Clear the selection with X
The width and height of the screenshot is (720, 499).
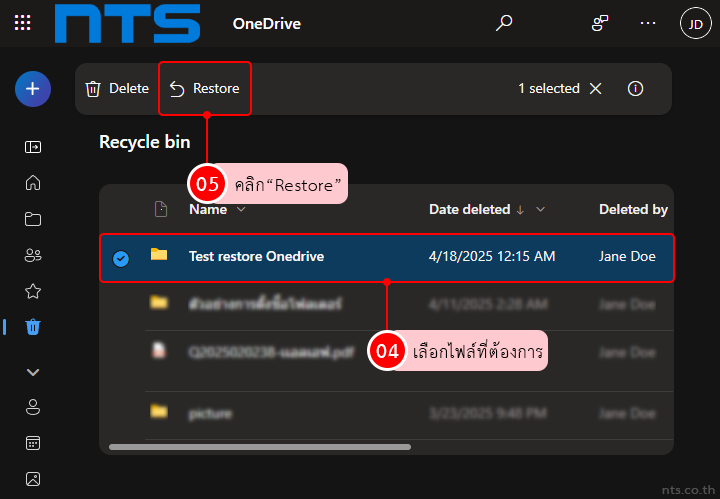(596, 88)
